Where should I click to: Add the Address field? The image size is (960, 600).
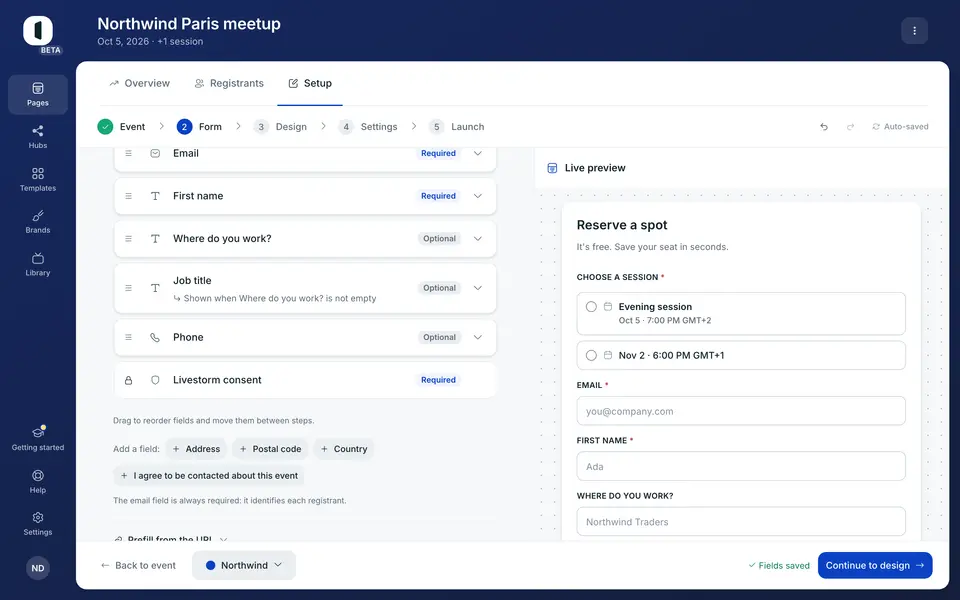click(196, 449)
